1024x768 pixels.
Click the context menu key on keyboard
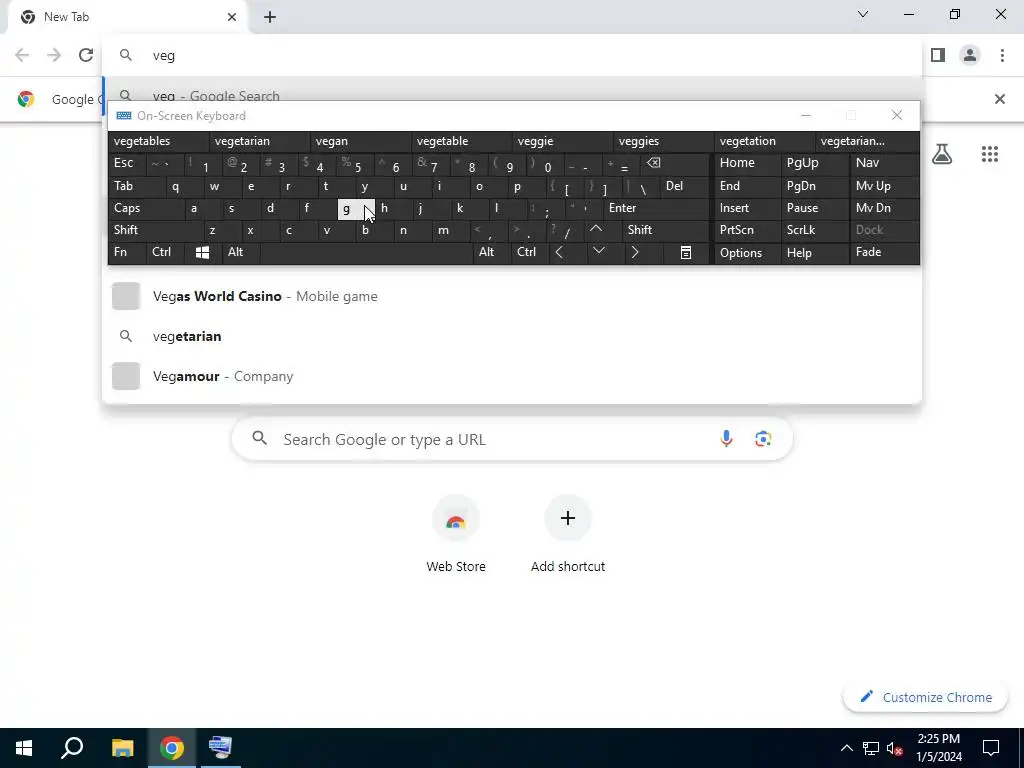coord(686,253)
